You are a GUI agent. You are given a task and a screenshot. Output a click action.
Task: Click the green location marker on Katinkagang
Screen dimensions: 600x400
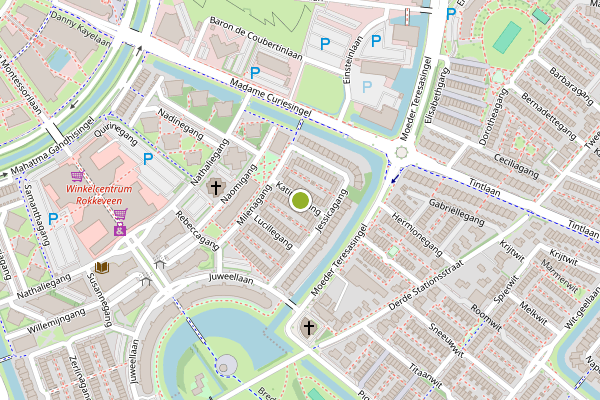300,200
